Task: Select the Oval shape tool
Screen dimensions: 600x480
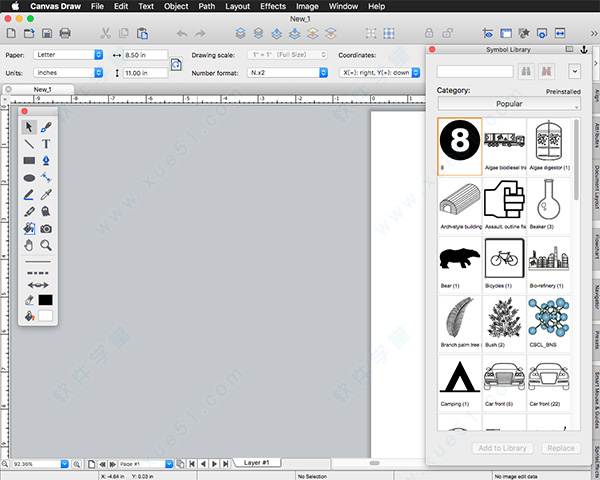Action: pyautogui.click(x=29, y=177)
